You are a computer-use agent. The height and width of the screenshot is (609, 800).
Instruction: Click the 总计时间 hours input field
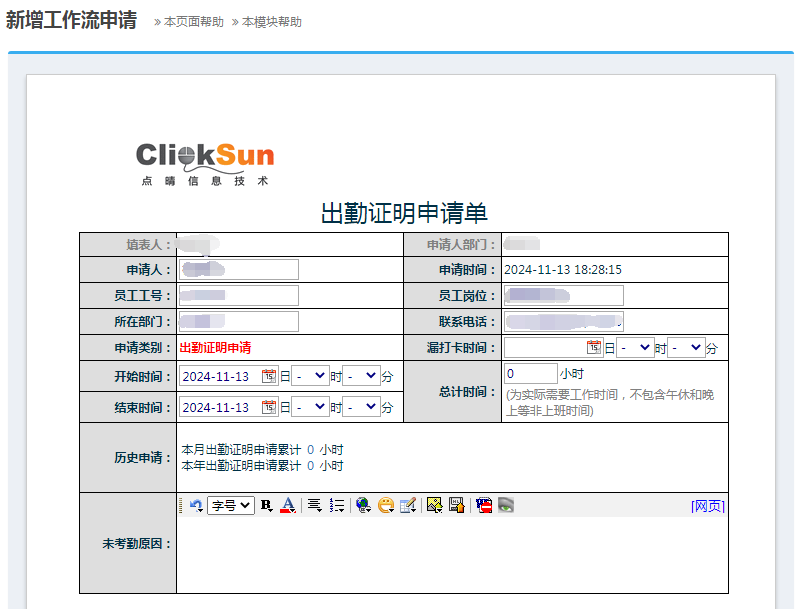[x=530, y=373]
